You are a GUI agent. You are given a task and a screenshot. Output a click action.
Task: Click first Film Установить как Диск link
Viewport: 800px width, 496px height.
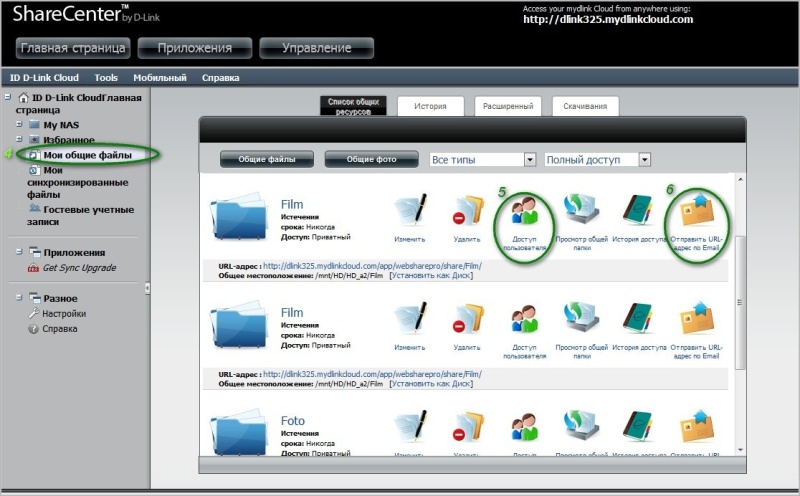pyautogui.click(x=431, y=276)
